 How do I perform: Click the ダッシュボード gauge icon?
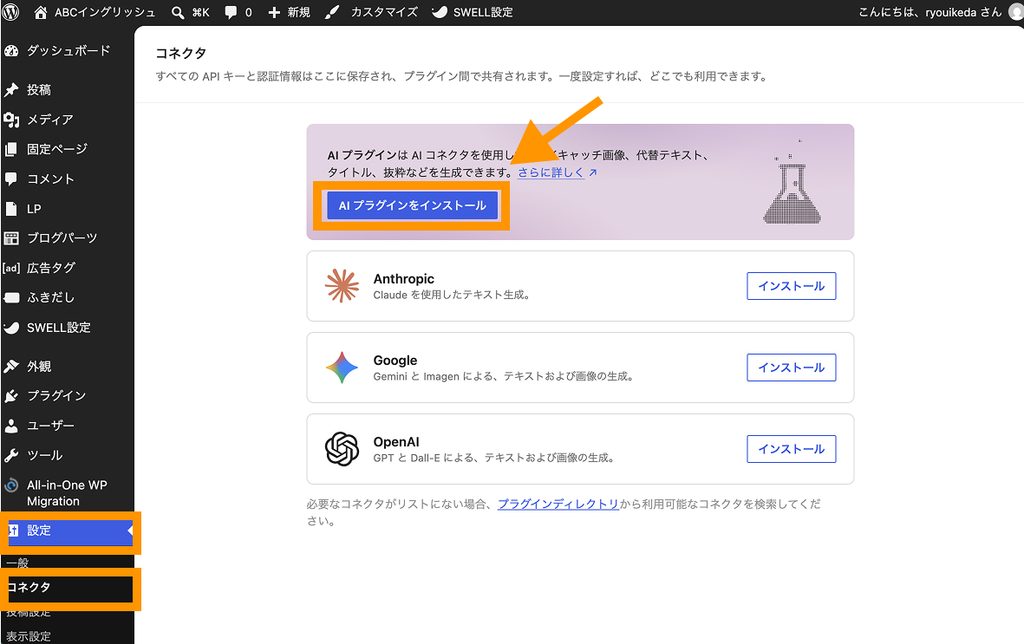11,51
